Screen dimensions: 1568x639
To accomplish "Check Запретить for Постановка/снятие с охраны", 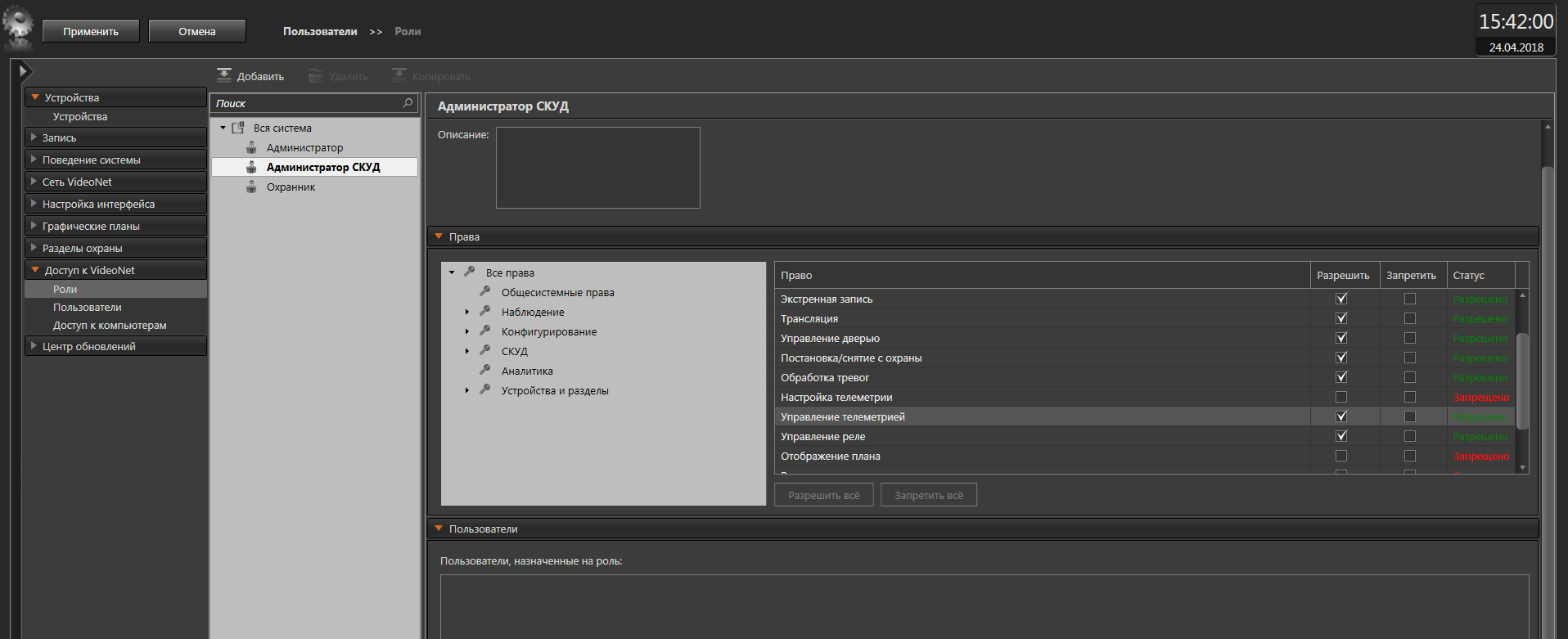I will 1410,358.
